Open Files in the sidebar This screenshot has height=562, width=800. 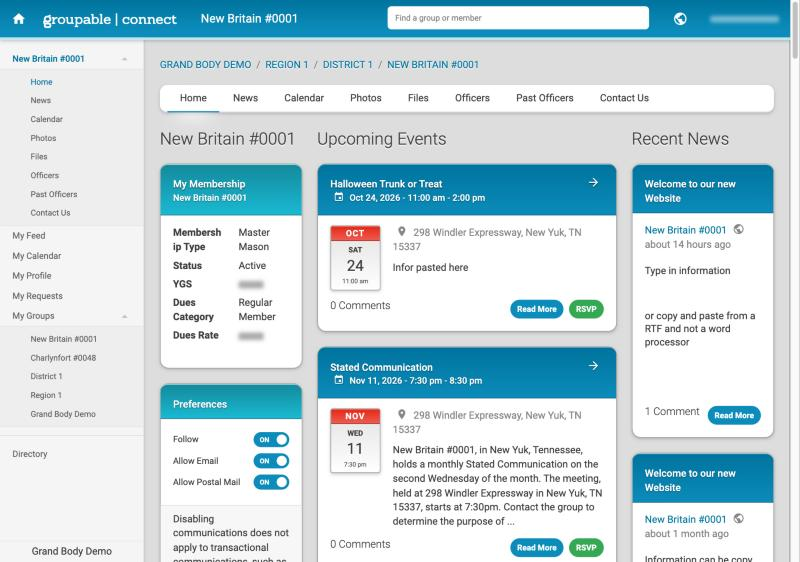click(39, 157)
